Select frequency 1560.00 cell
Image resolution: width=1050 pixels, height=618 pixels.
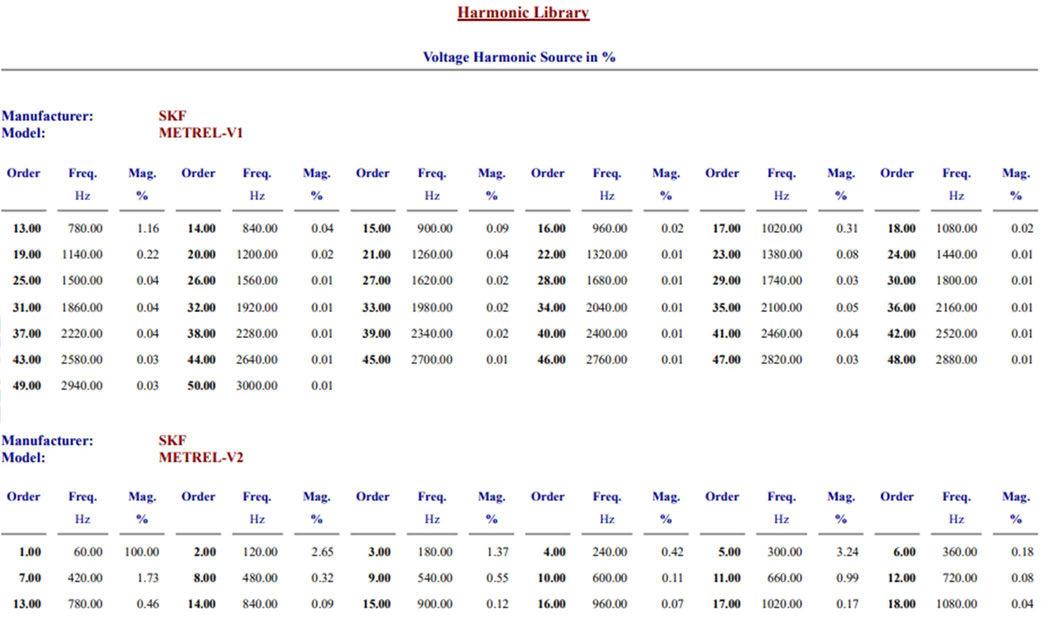pos(256,281)
